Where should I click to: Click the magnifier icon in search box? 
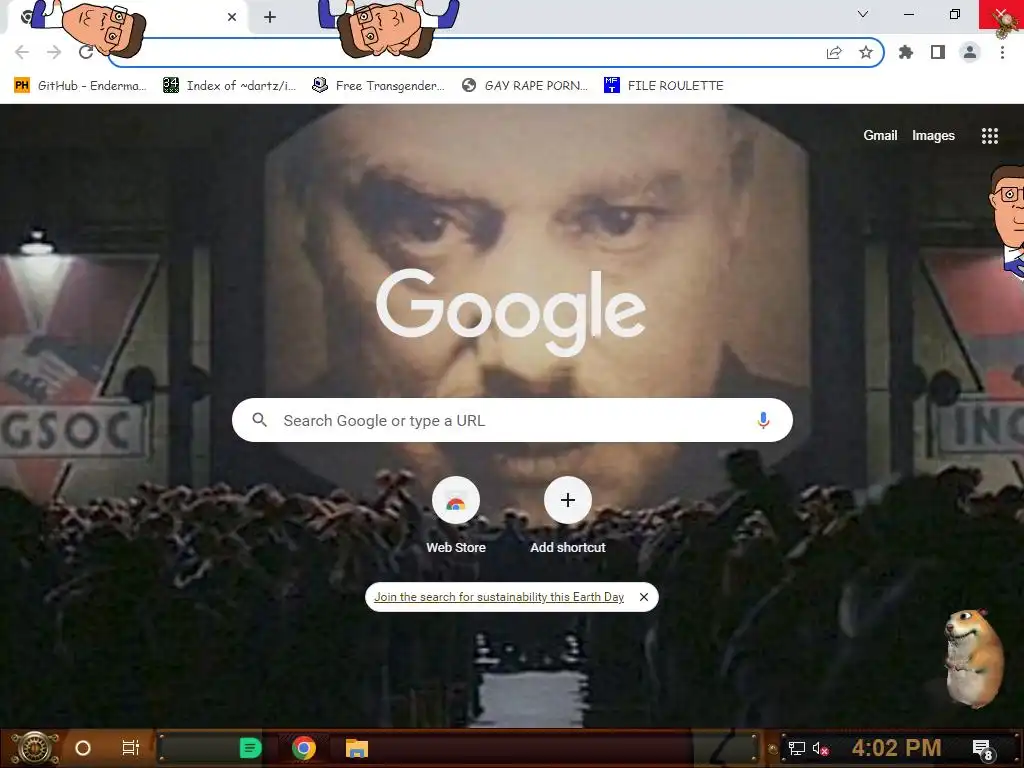click(x=259, y=420)
